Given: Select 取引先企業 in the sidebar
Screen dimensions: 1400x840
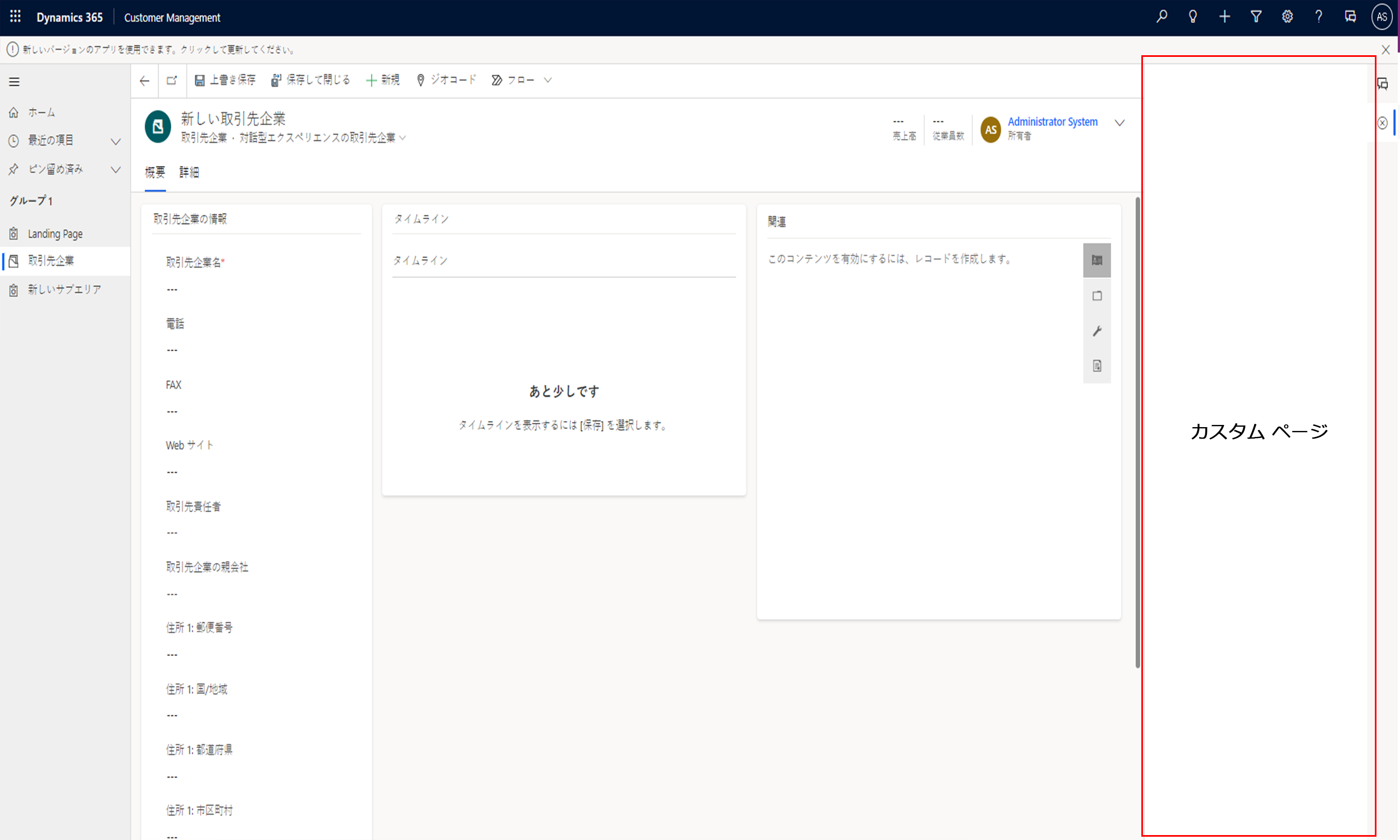Looking at the screenshot, I should click(x=65, y=261).
